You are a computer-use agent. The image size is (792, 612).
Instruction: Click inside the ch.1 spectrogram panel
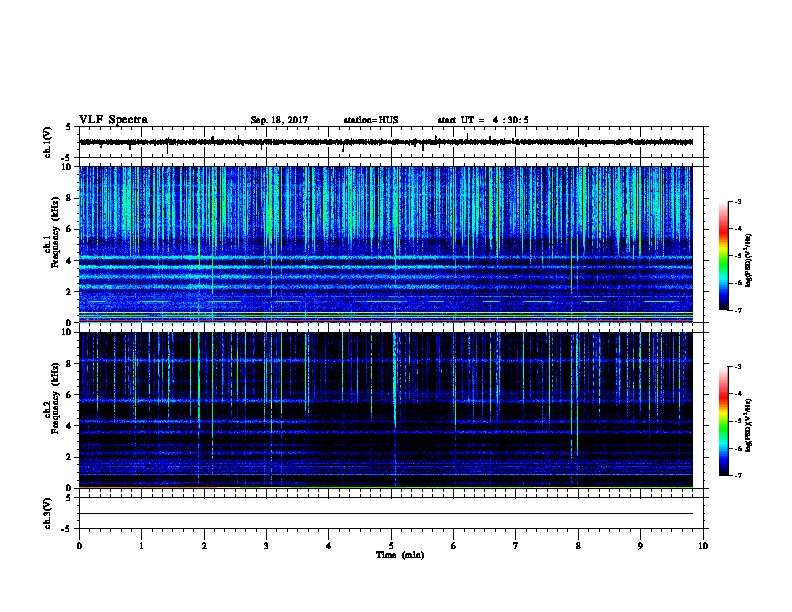pyautogui.click(x=386, y=244)
